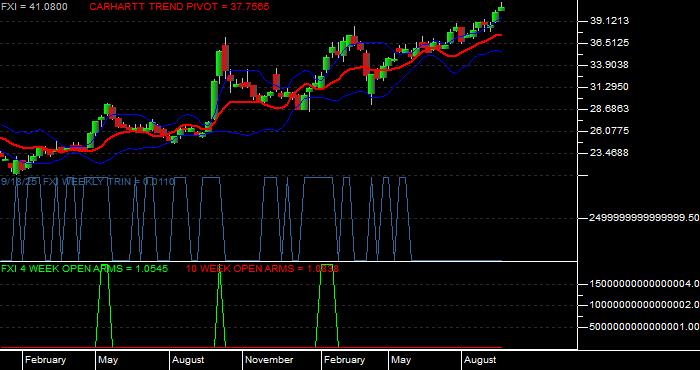The image size is (700, 370).
Task: Click the first May timeline label
Action: (x=108, y=360)
